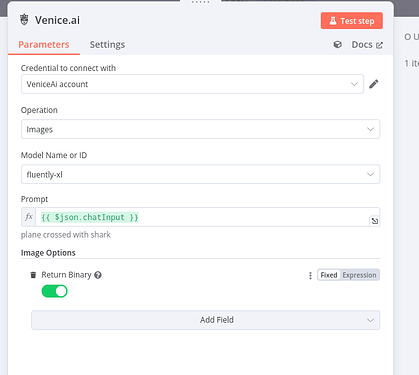Click the pencil icon to edit credential

374,84
